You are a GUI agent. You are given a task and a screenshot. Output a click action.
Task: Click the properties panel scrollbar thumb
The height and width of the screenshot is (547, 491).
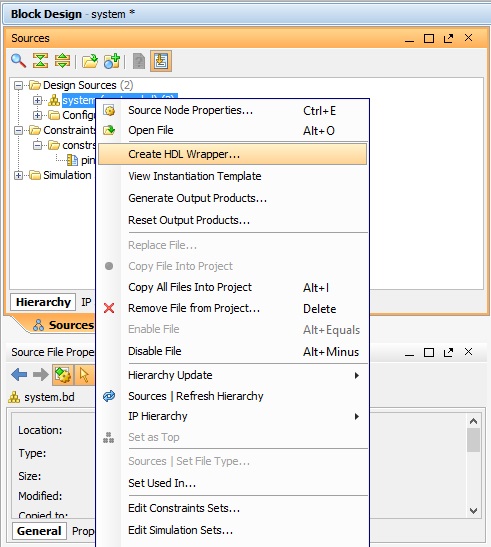coord(473,440)
